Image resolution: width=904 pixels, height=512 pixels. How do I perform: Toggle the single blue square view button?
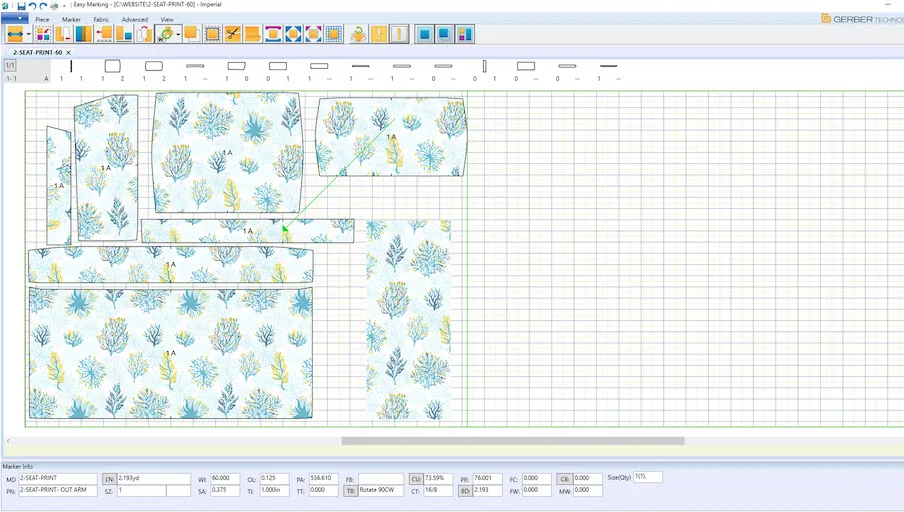click(x=424, y=34)
